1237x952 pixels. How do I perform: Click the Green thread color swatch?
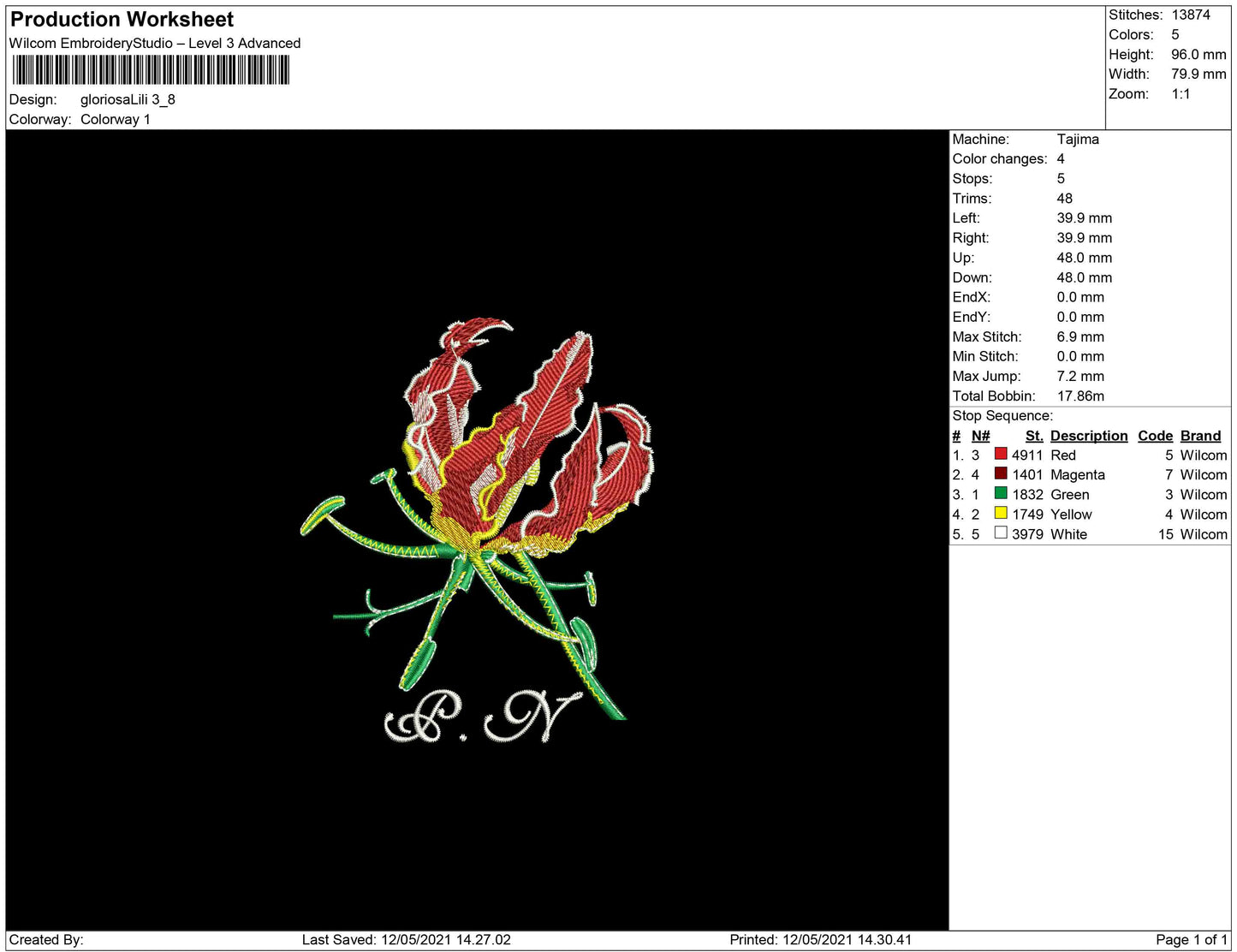pyautogui.click(x=1000, y=493)
